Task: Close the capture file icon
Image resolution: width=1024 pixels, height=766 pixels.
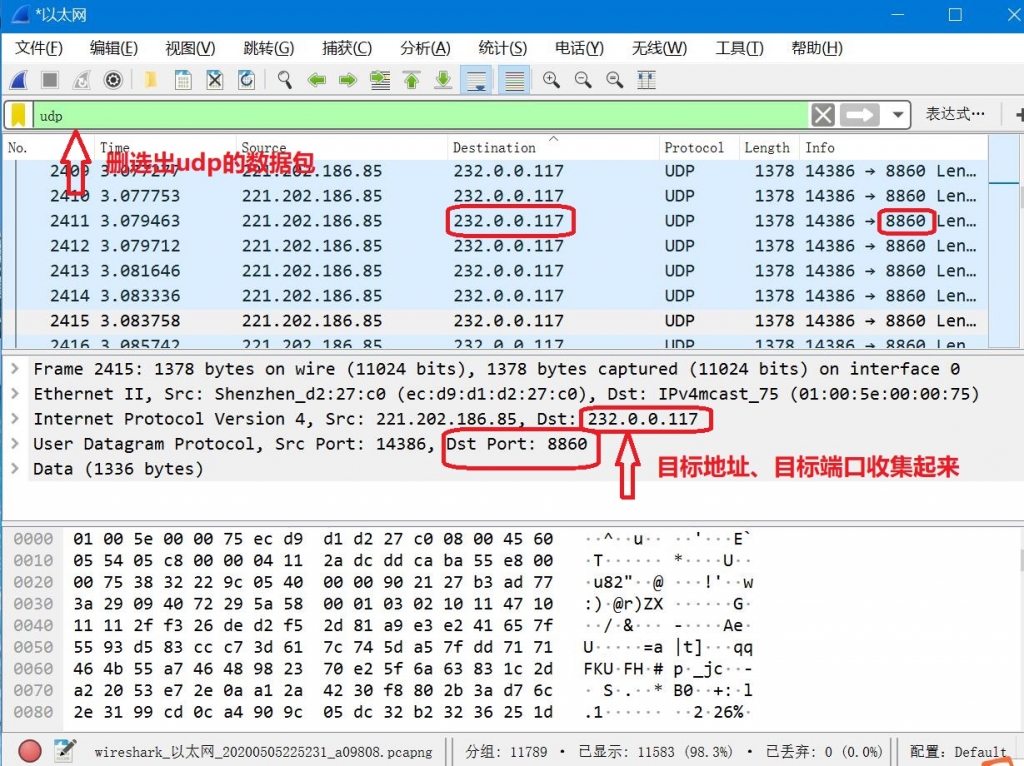Action: click(215, 80)
